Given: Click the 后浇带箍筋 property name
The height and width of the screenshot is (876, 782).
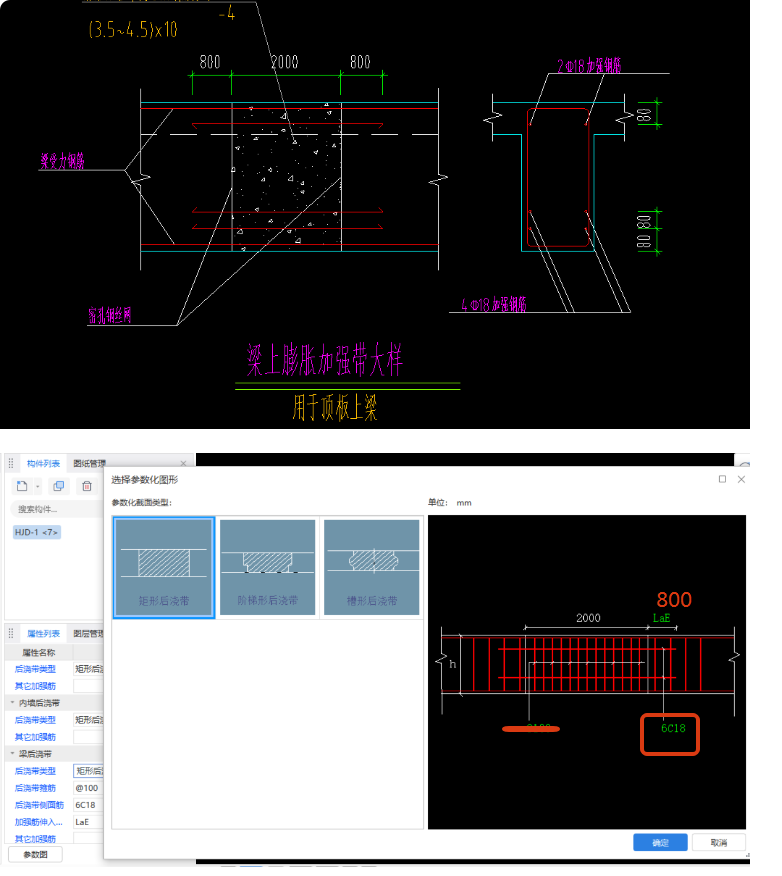Looking at the screenshot, I should click(35, 788).
